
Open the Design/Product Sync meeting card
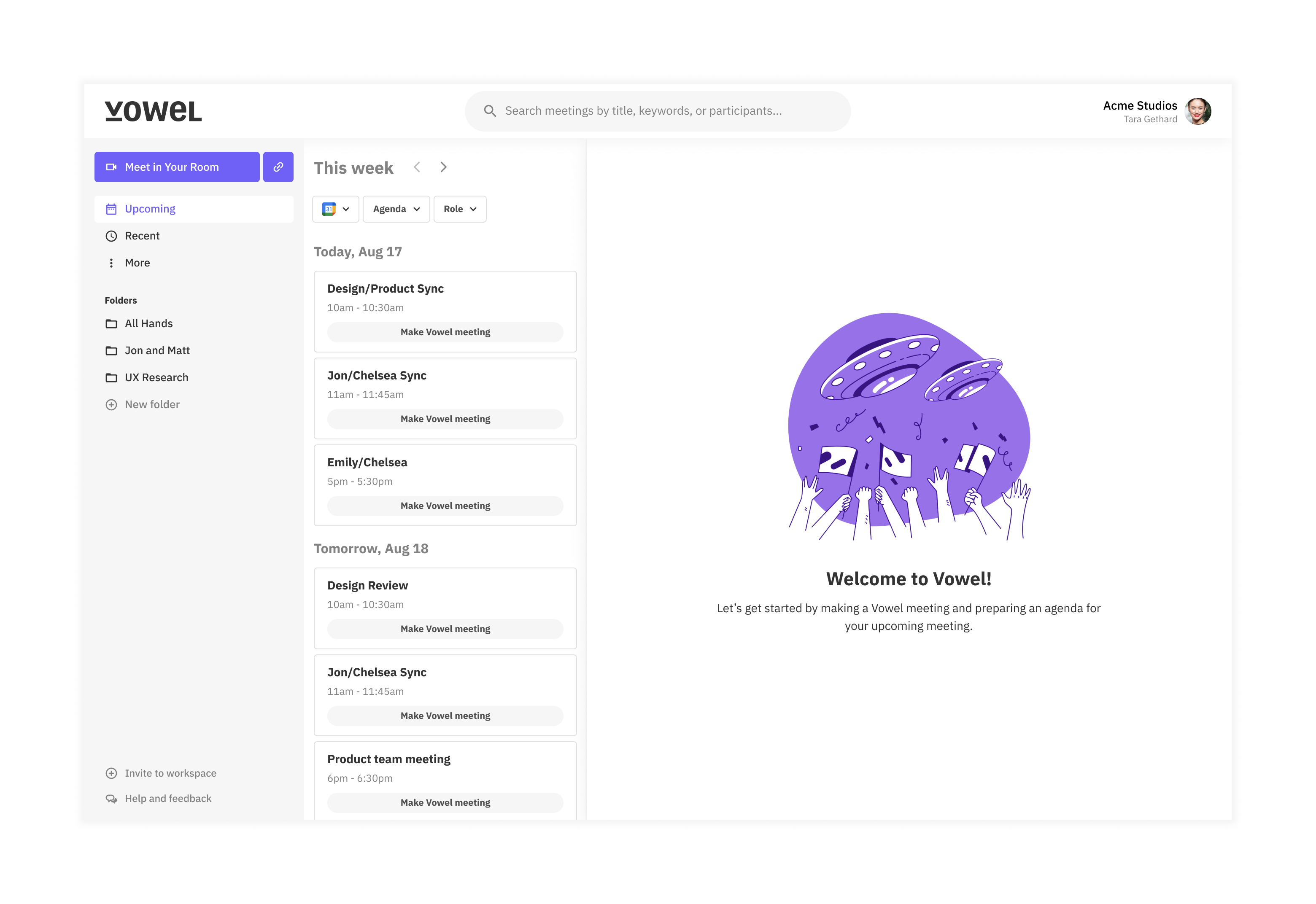[445, 312]
